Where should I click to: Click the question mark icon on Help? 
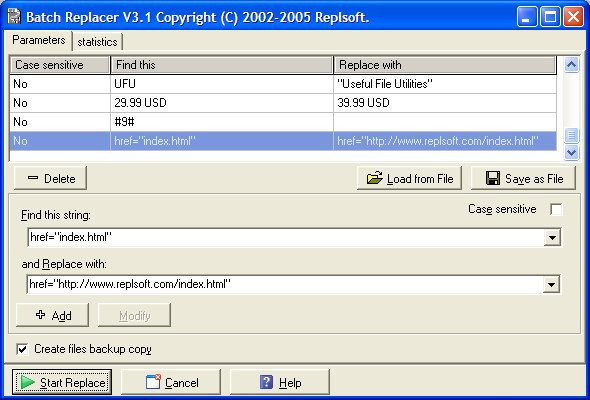[266, 382]
